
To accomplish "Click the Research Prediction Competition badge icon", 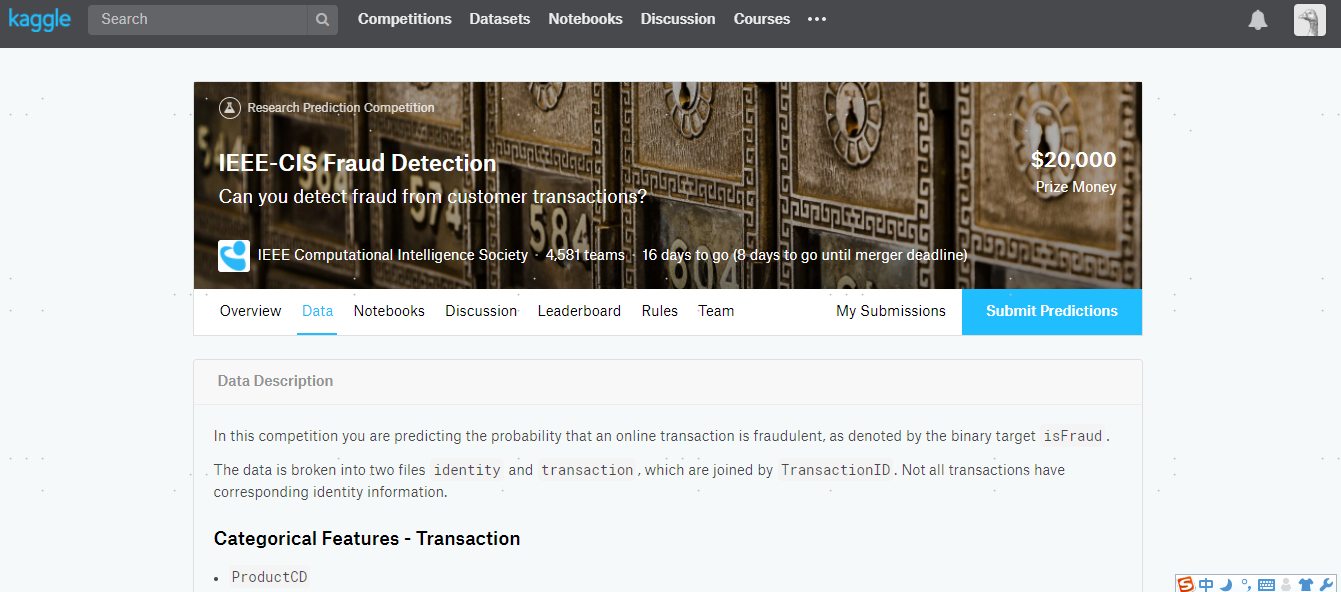I will [229, 107].
